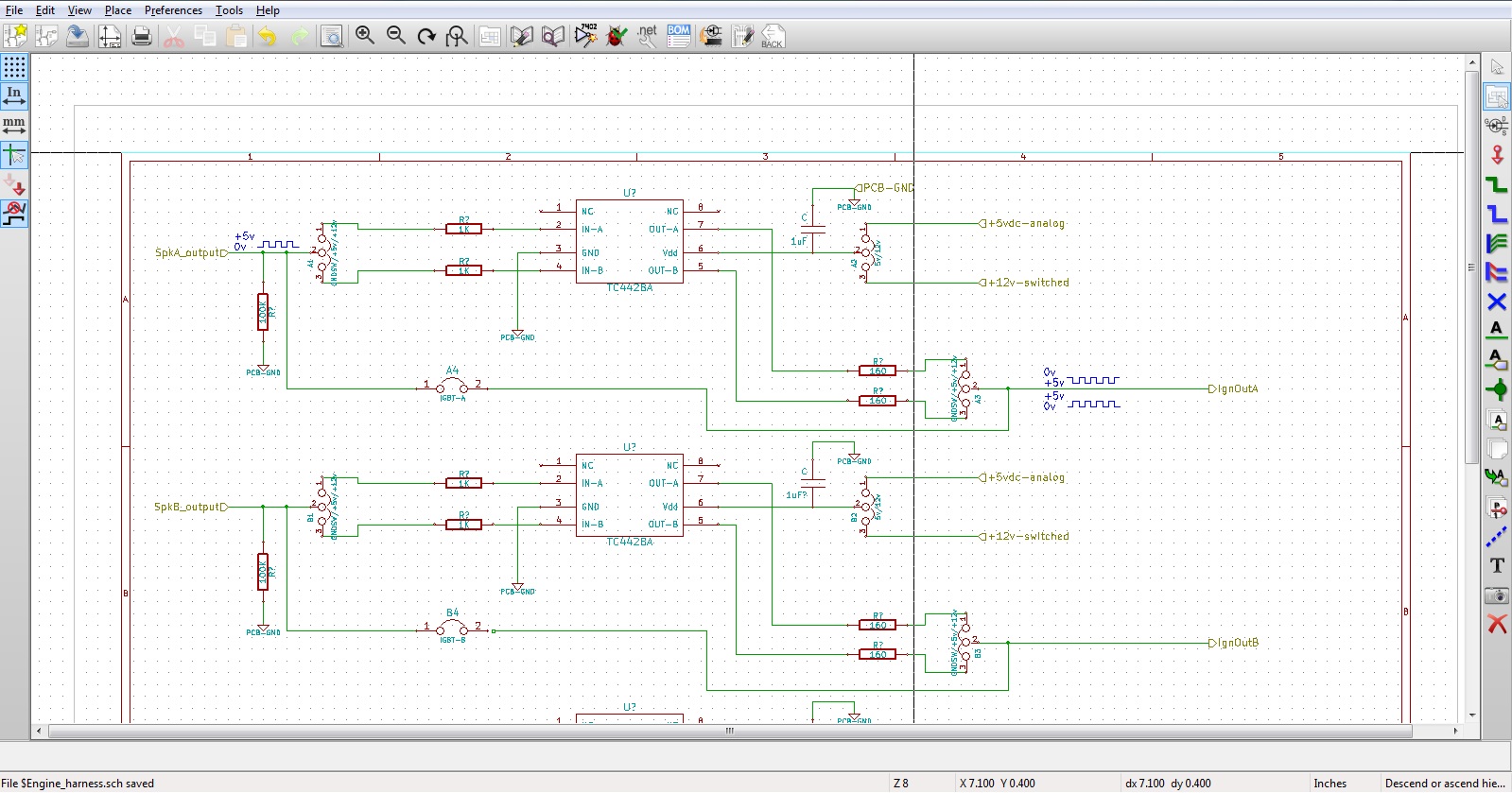Viewport: 1512px width, 793px height.
Task: Click the zoom in magnifier button
Action: pyautogui.click(x=365, y=36)
